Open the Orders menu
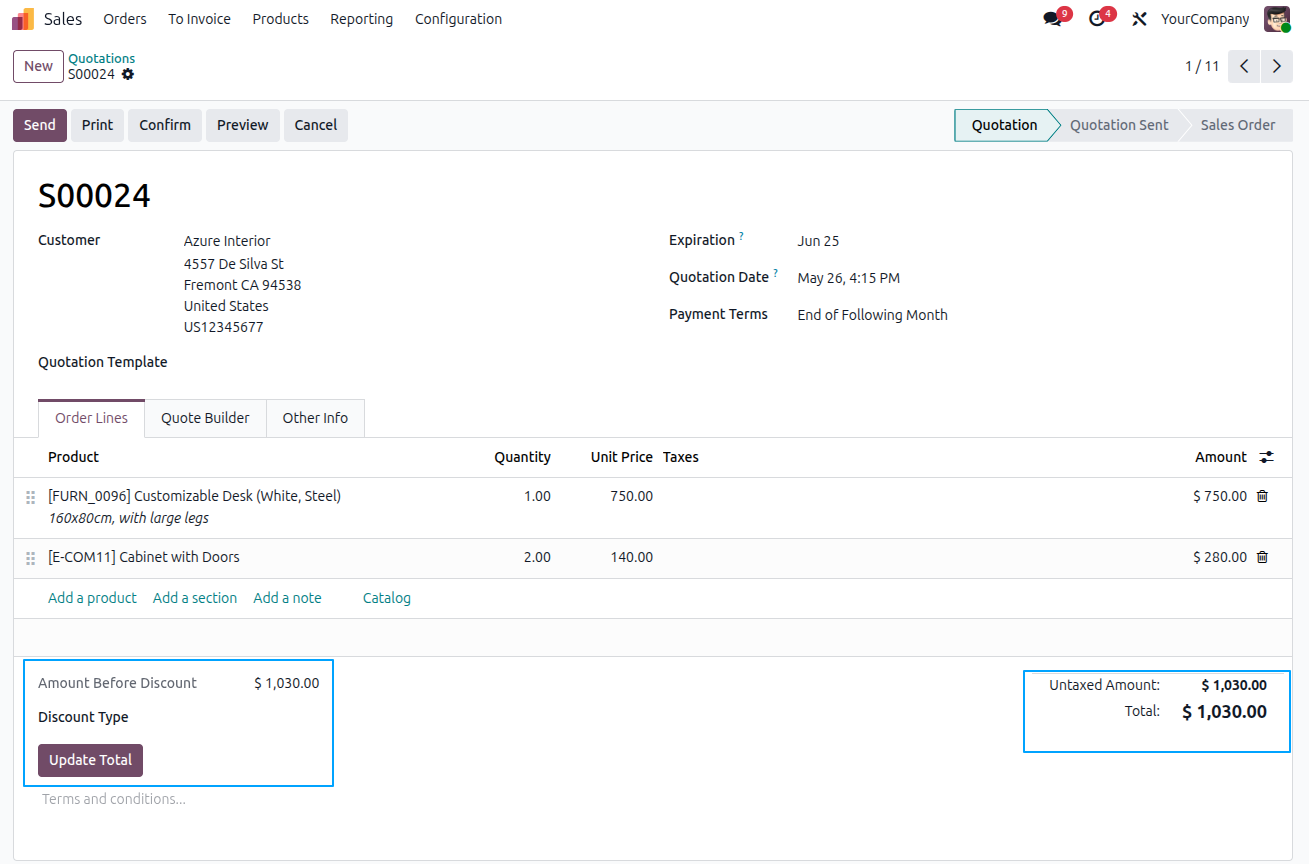The height and width of the screenshot is (864, 1309). tap(125, 19)
